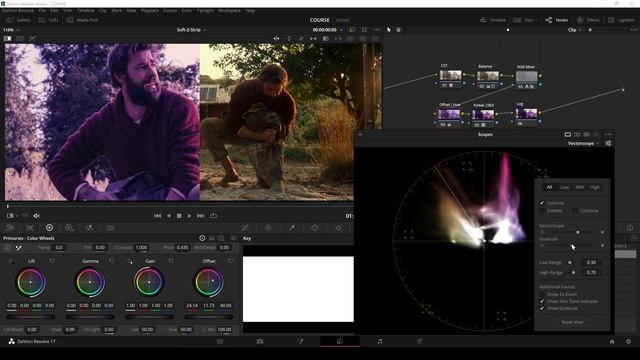Enable Show 2x Zoom checkbox
This screenshot has height=360, width=640.
tap(542, 294)
